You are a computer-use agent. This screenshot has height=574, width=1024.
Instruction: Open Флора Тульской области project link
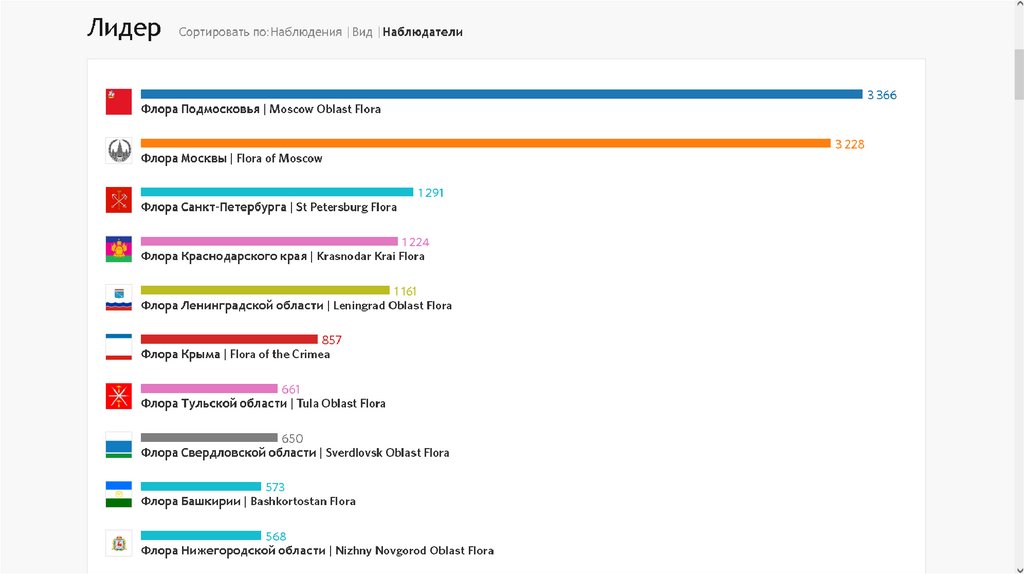coord(263,404)
